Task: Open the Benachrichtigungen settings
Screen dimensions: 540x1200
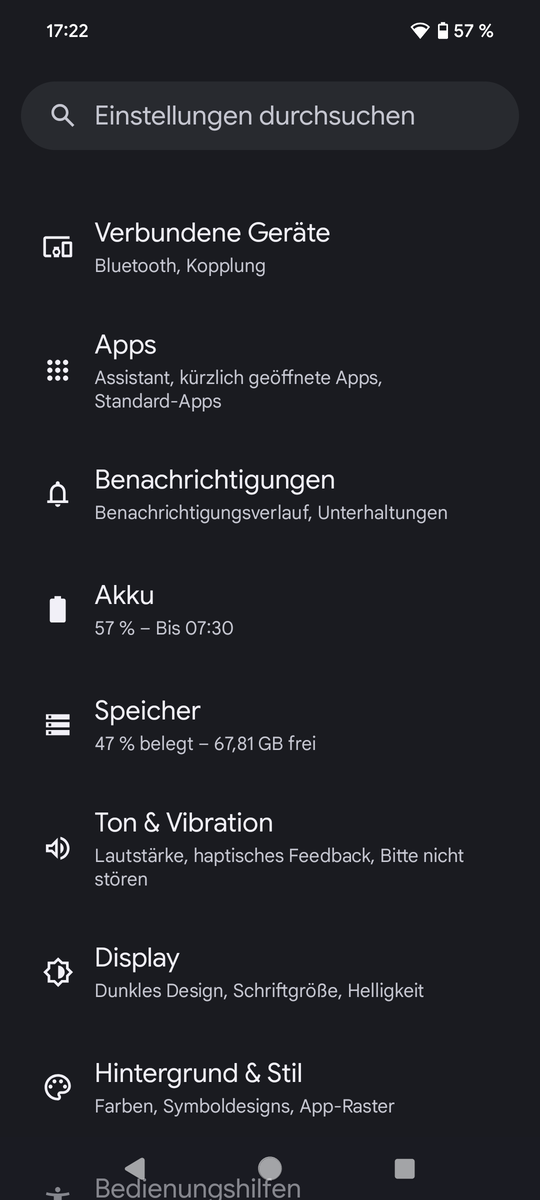Action: click(x=270, y=494)
